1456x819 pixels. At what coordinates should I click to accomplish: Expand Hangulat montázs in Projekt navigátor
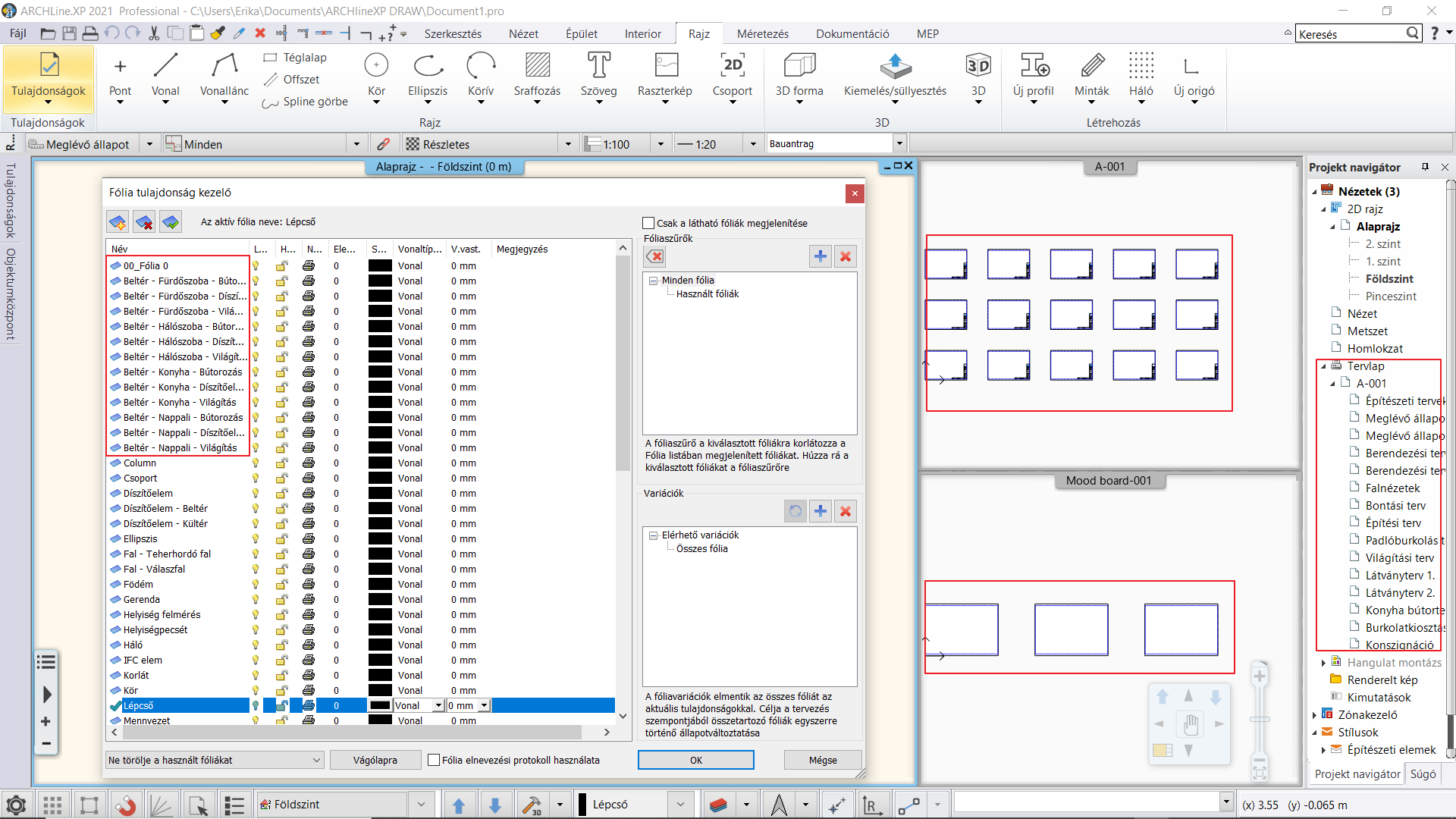coord(1323,663)
